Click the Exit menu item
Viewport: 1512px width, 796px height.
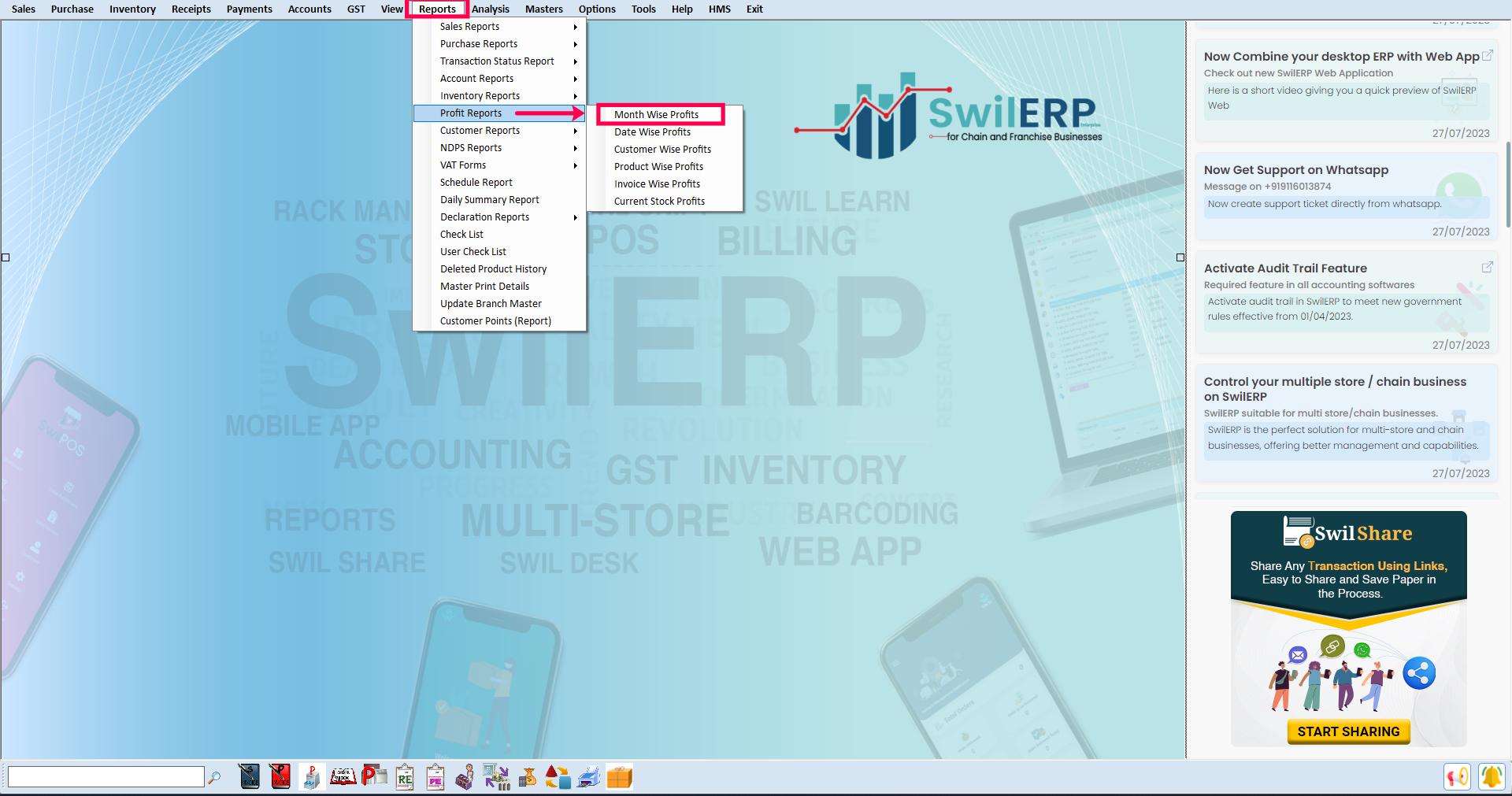coord(754,9)
